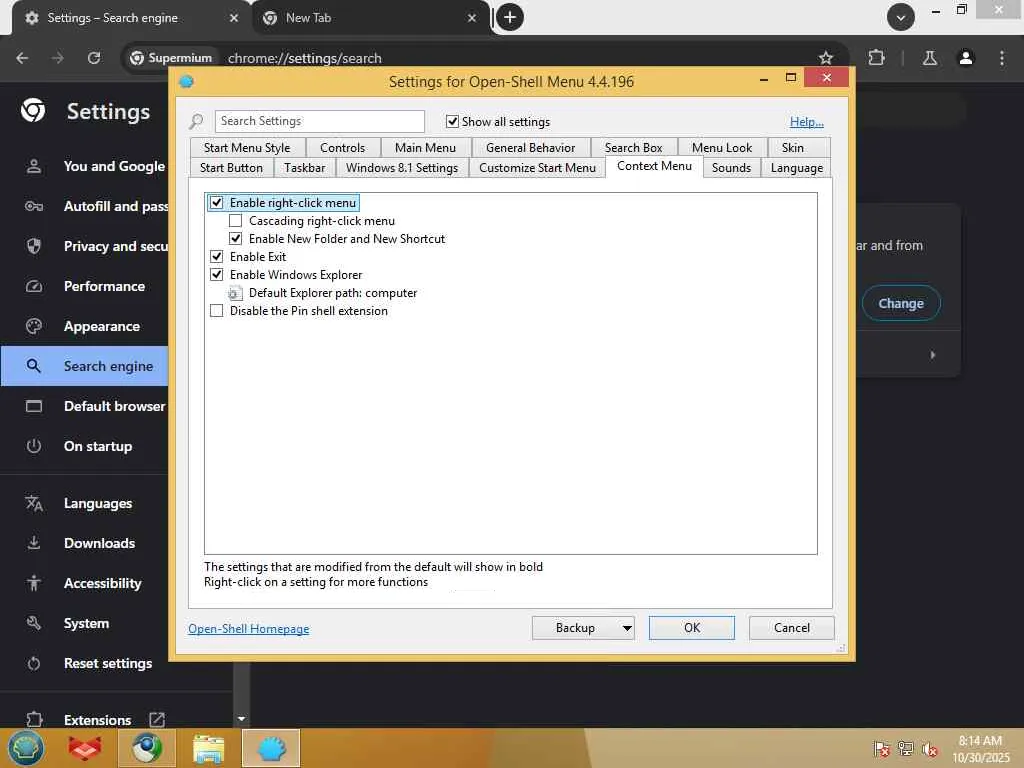Open the Search Box tab
The image size is (1024, 768).
[x=633, y=148]
